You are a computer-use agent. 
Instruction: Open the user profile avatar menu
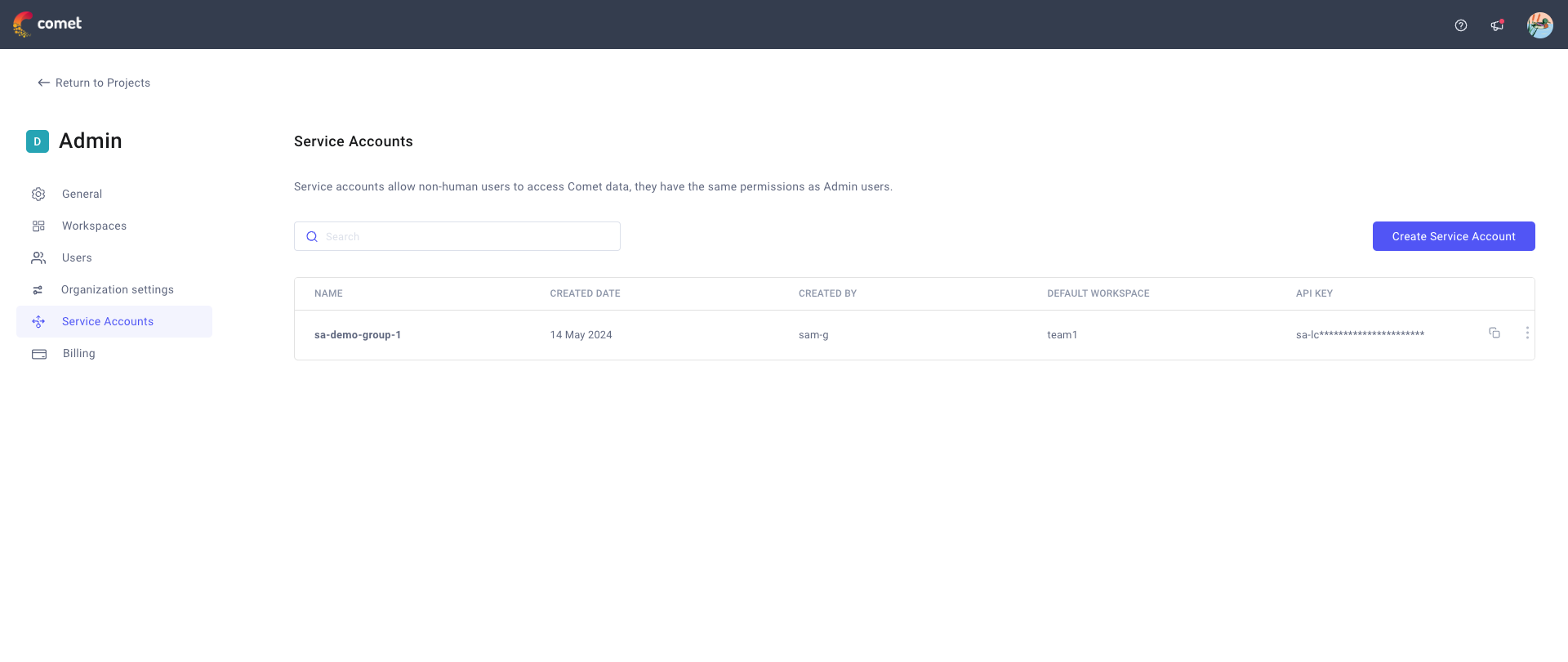coord(1539,25)
